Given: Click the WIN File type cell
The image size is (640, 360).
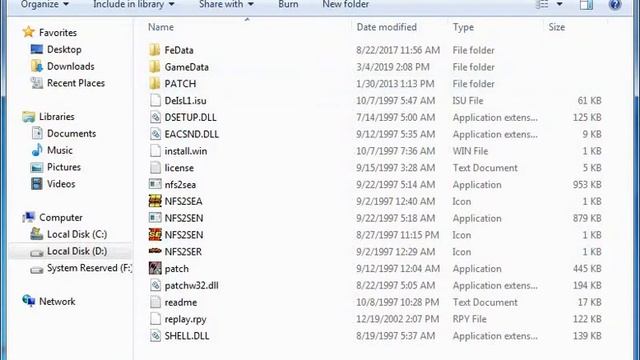Looking at the screenshot, I should [470, 151].
